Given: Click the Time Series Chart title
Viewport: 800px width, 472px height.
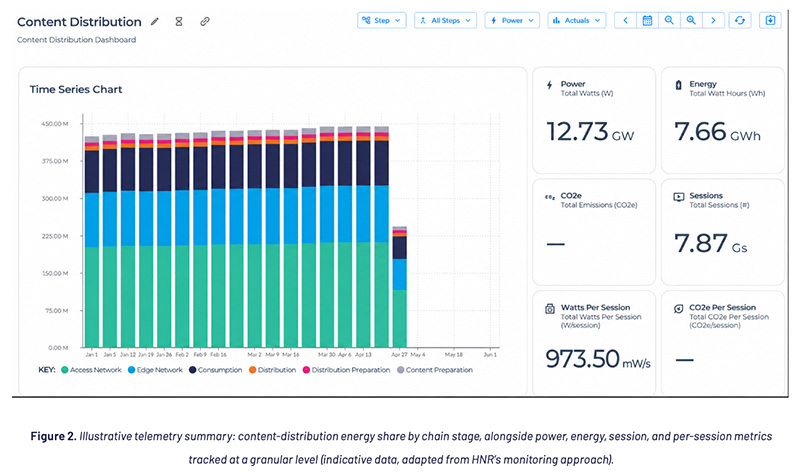Looking at the screenshot, I should click(76, 89).
